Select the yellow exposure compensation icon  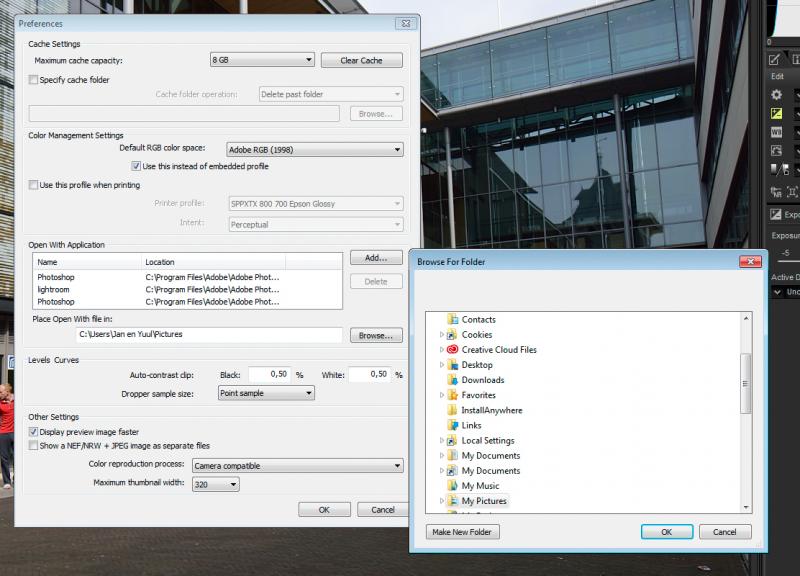pos(776,113)
